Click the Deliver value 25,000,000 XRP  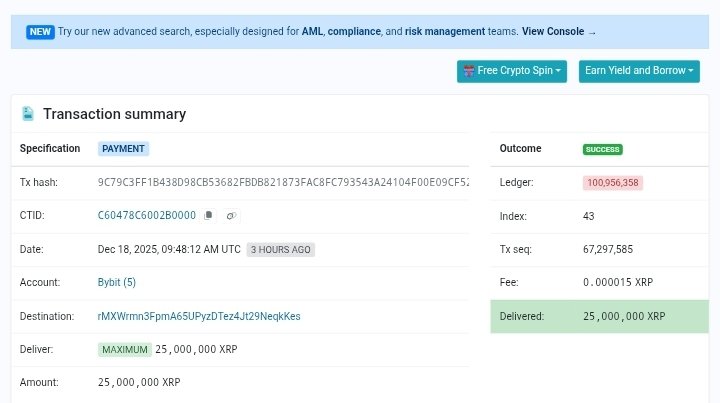click(196, 349)
